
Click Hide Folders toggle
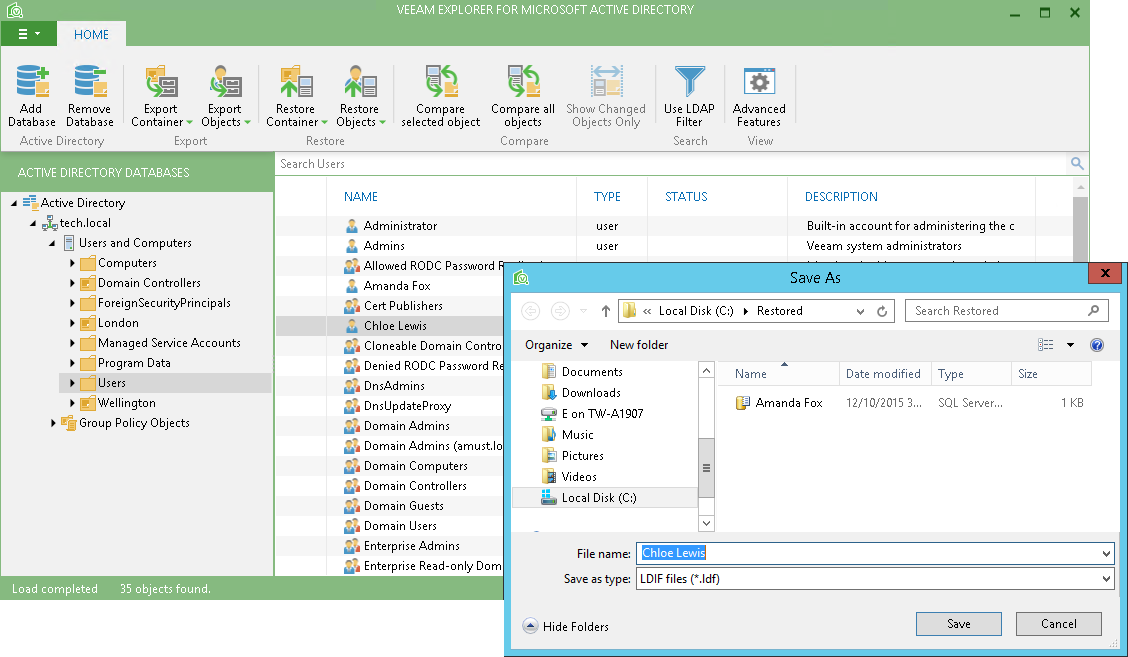[565, 626]
